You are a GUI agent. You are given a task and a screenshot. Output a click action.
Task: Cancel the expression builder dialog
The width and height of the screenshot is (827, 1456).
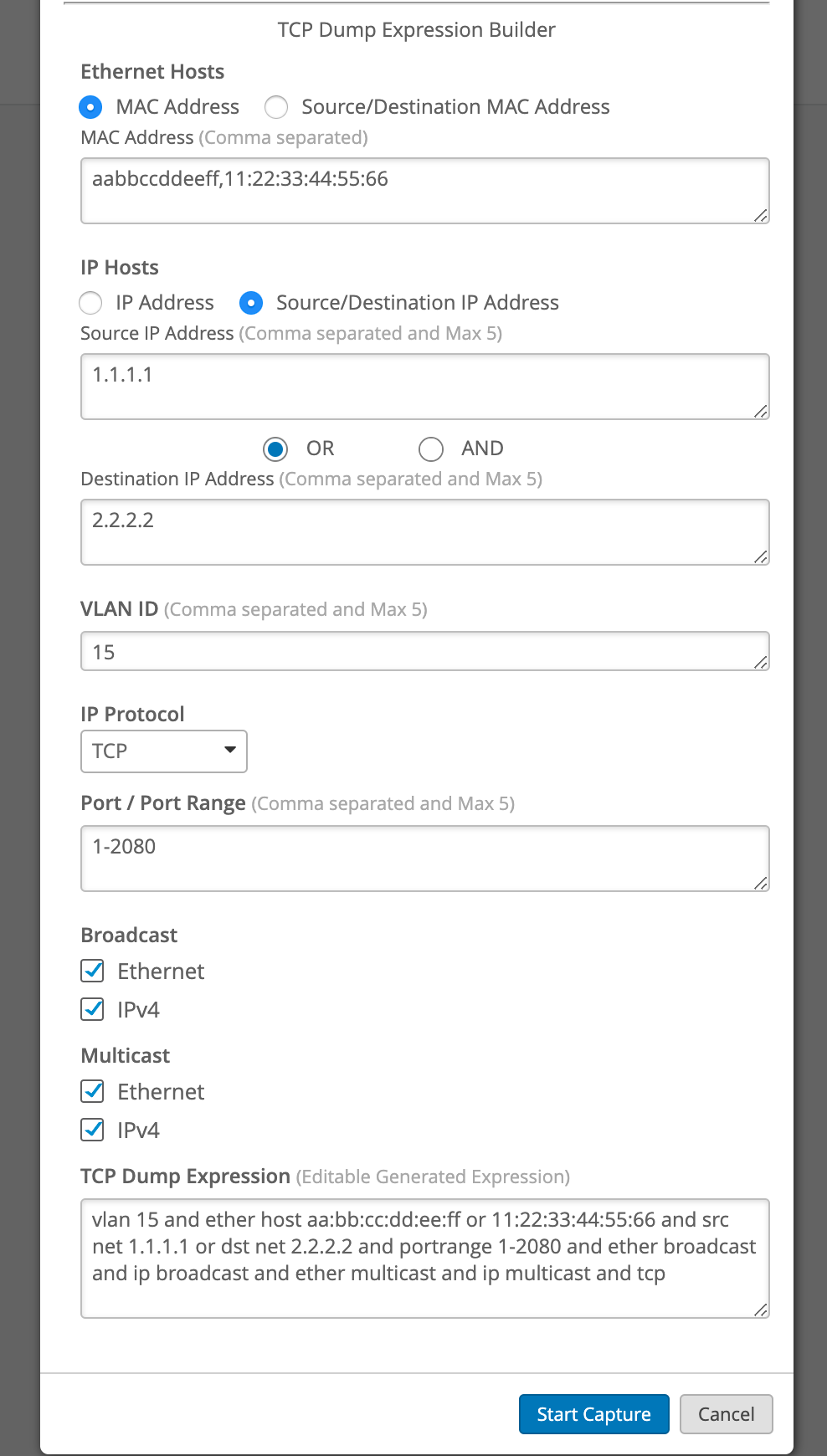(x=726, y=1414)
